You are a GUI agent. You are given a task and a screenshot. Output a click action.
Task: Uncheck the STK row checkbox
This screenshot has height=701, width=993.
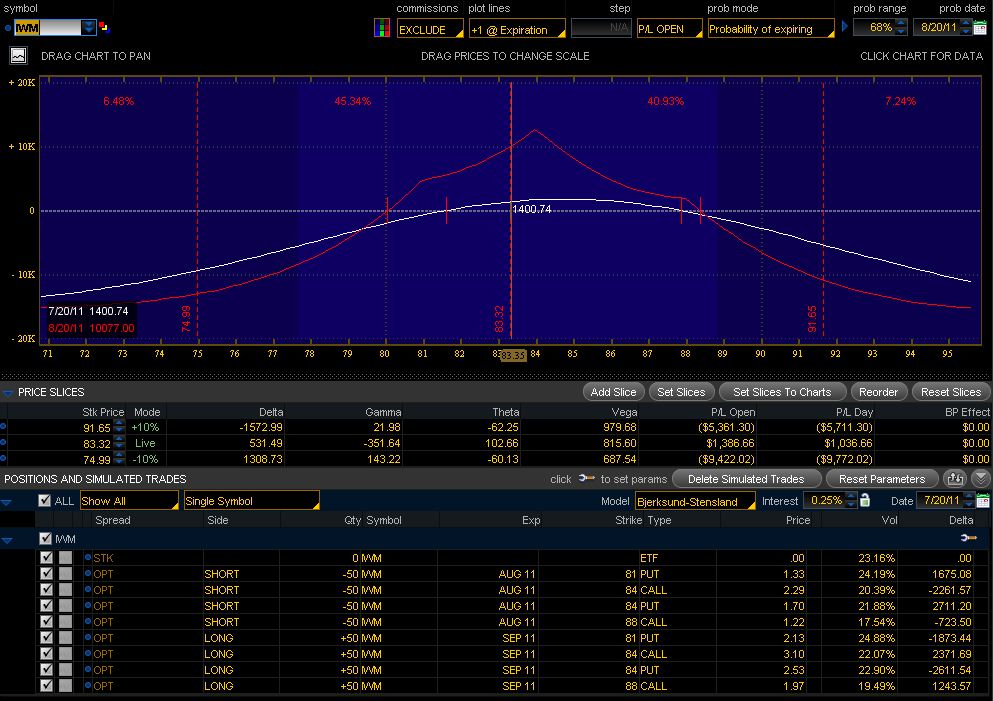(46, 557)
